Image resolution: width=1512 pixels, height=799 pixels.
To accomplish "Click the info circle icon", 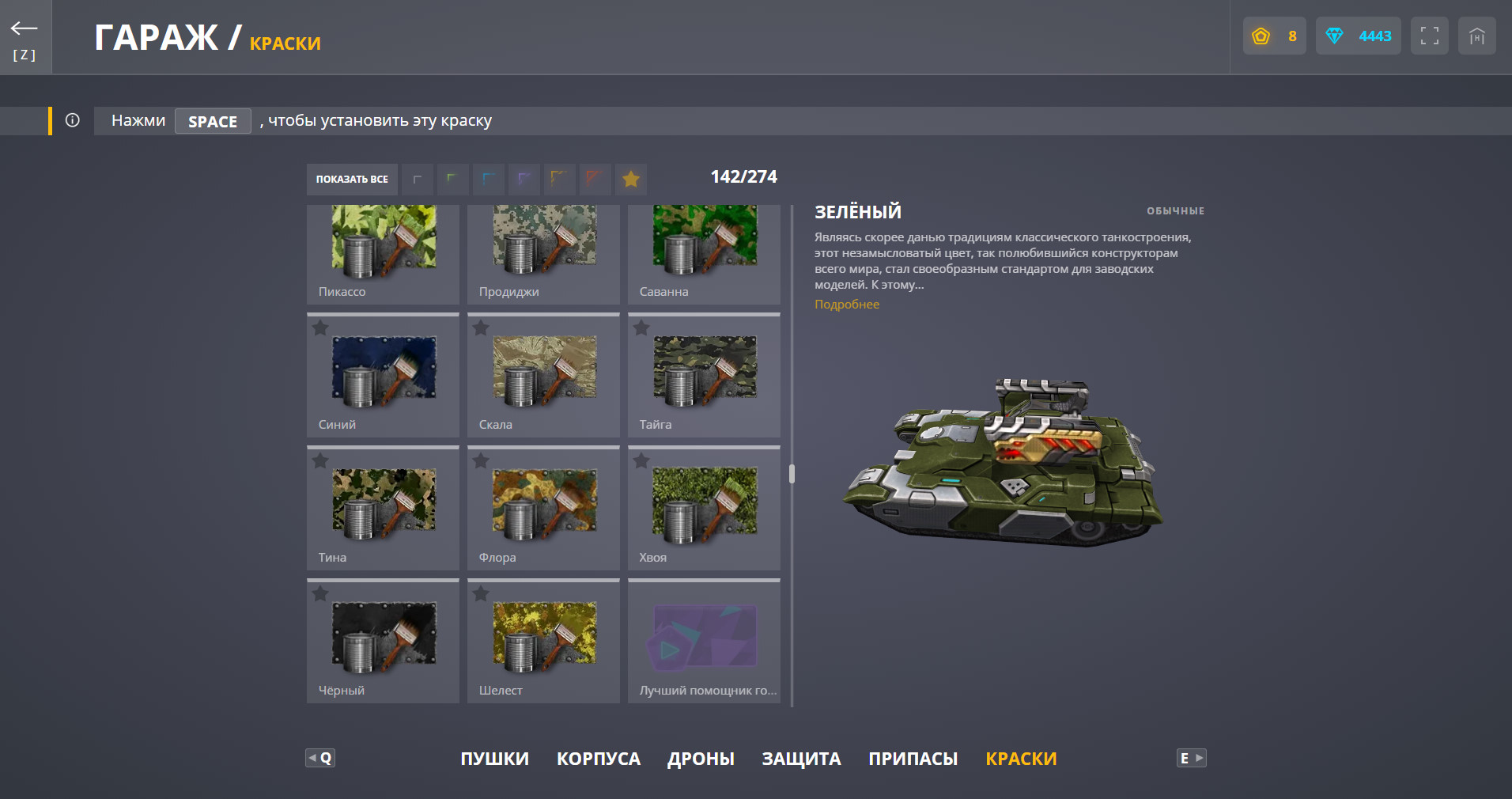I will click(x=73, y=120).
